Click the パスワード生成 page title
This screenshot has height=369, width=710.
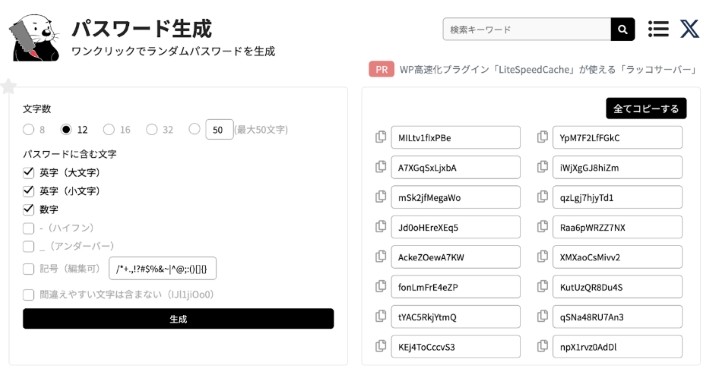click(142, 29)
